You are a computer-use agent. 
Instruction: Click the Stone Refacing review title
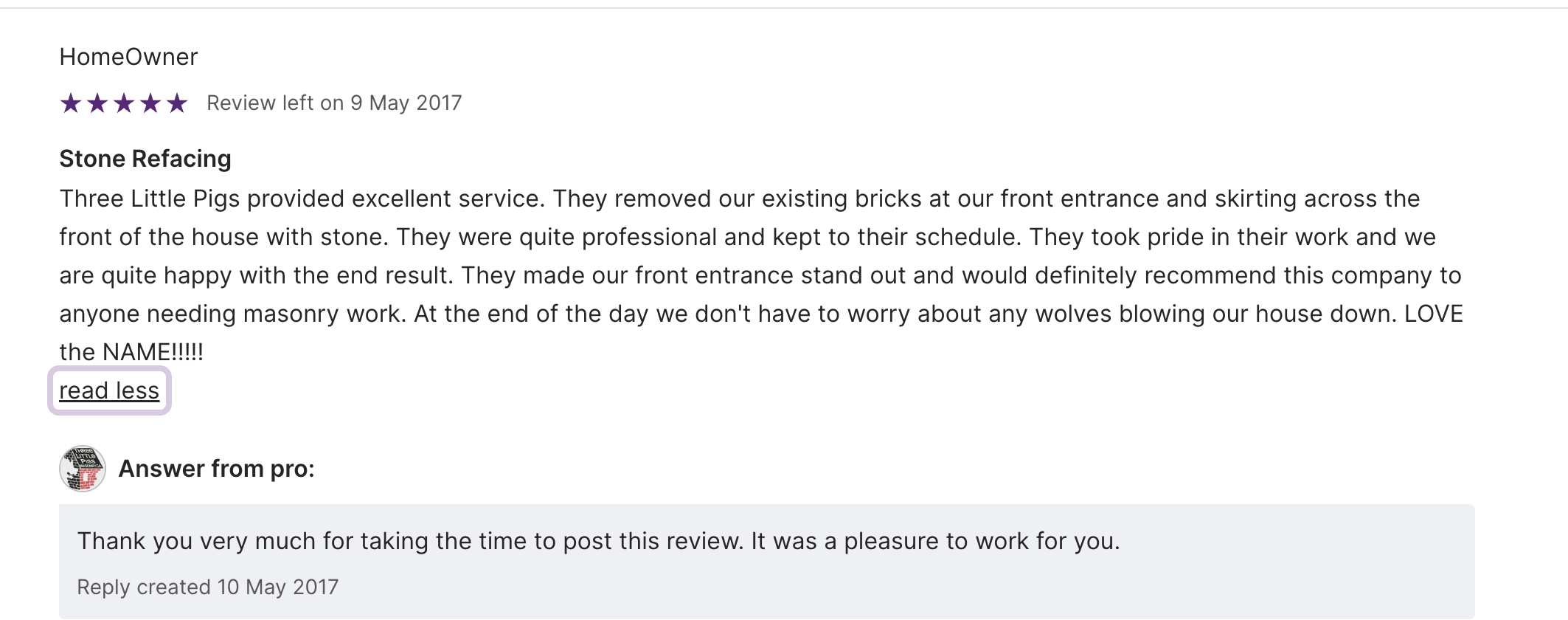point(145,159)
